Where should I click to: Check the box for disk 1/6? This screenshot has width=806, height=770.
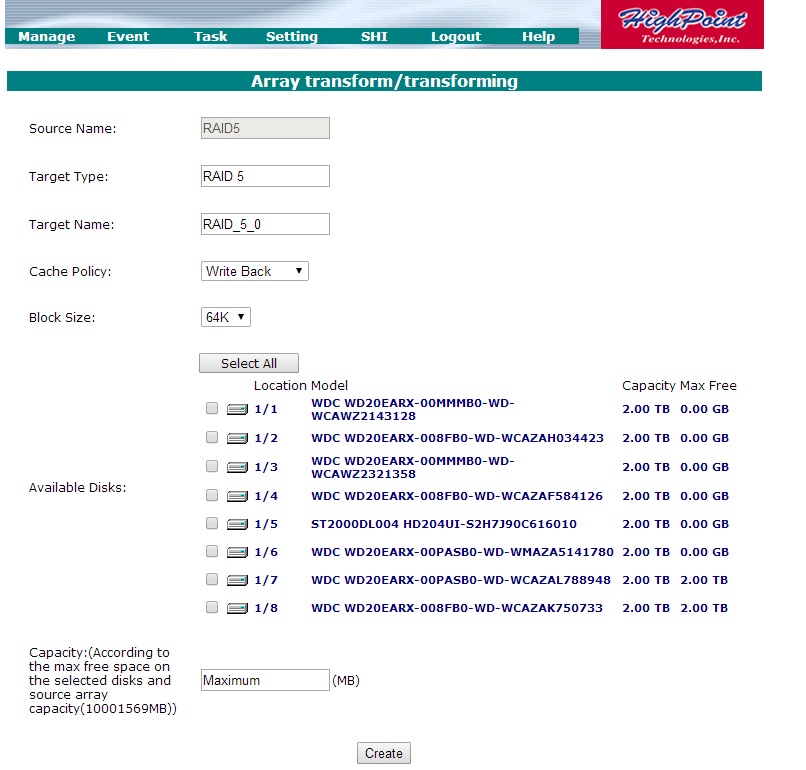(x=212, y=551)
